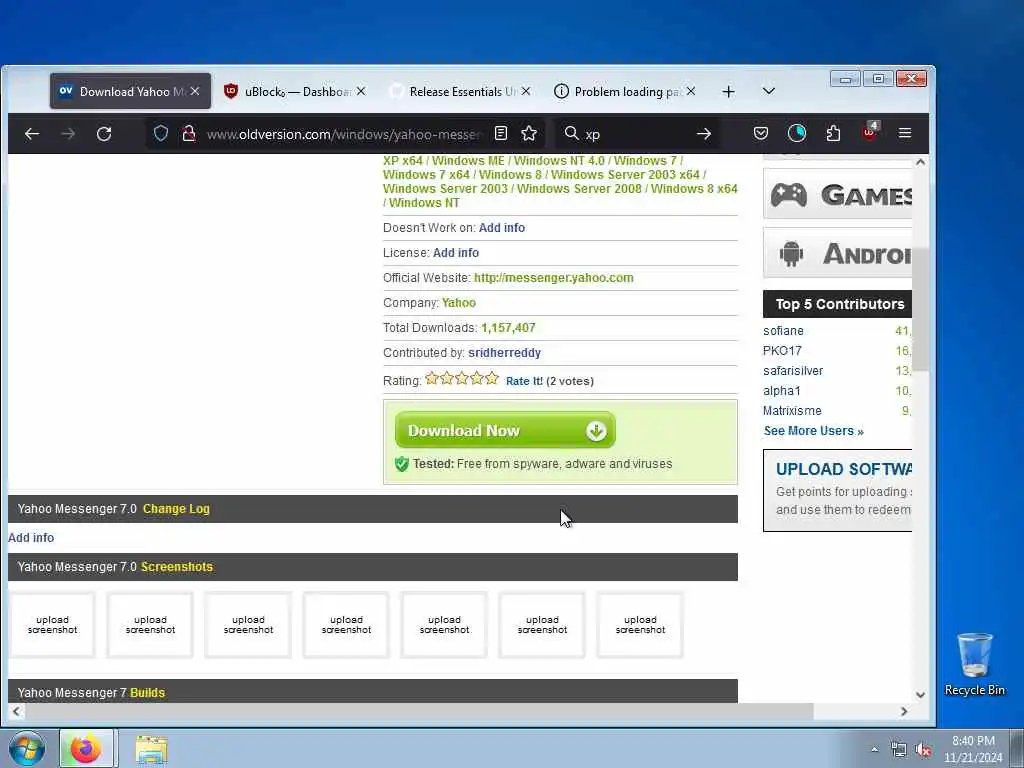Open tracking protection shield icon
The height and width of the screenshot is (768, 1024).
click(x=161, y=134)
